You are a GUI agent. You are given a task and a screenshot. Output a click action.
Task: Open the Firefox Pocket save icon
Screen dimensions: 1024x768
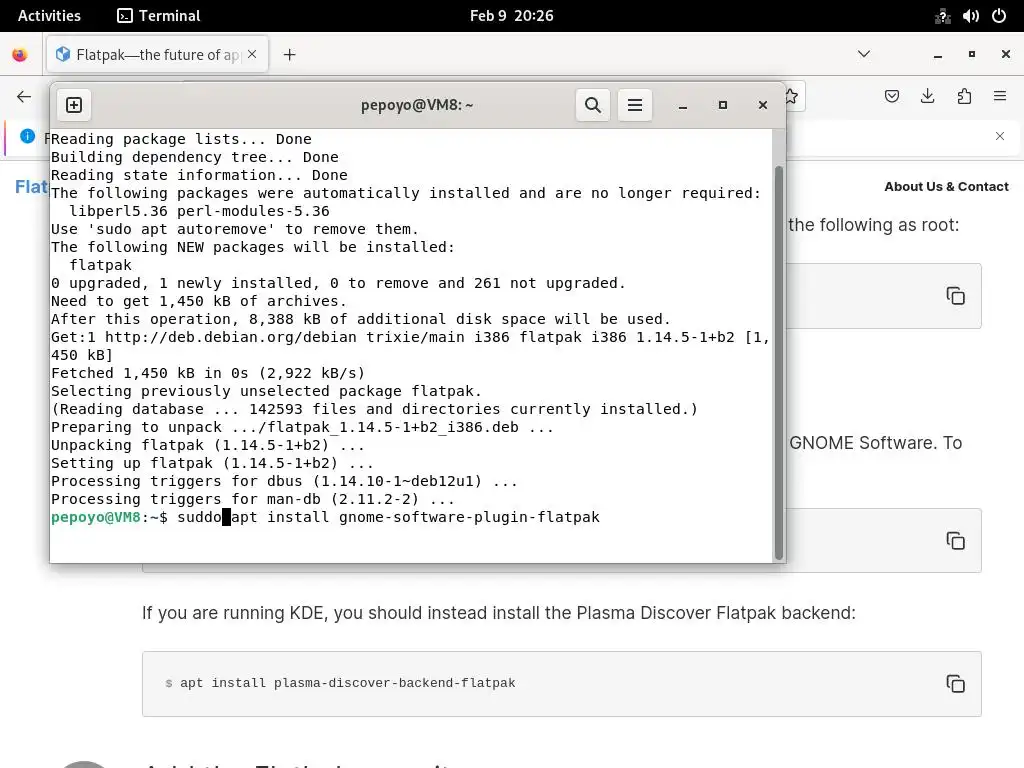(x=891, y=97)
